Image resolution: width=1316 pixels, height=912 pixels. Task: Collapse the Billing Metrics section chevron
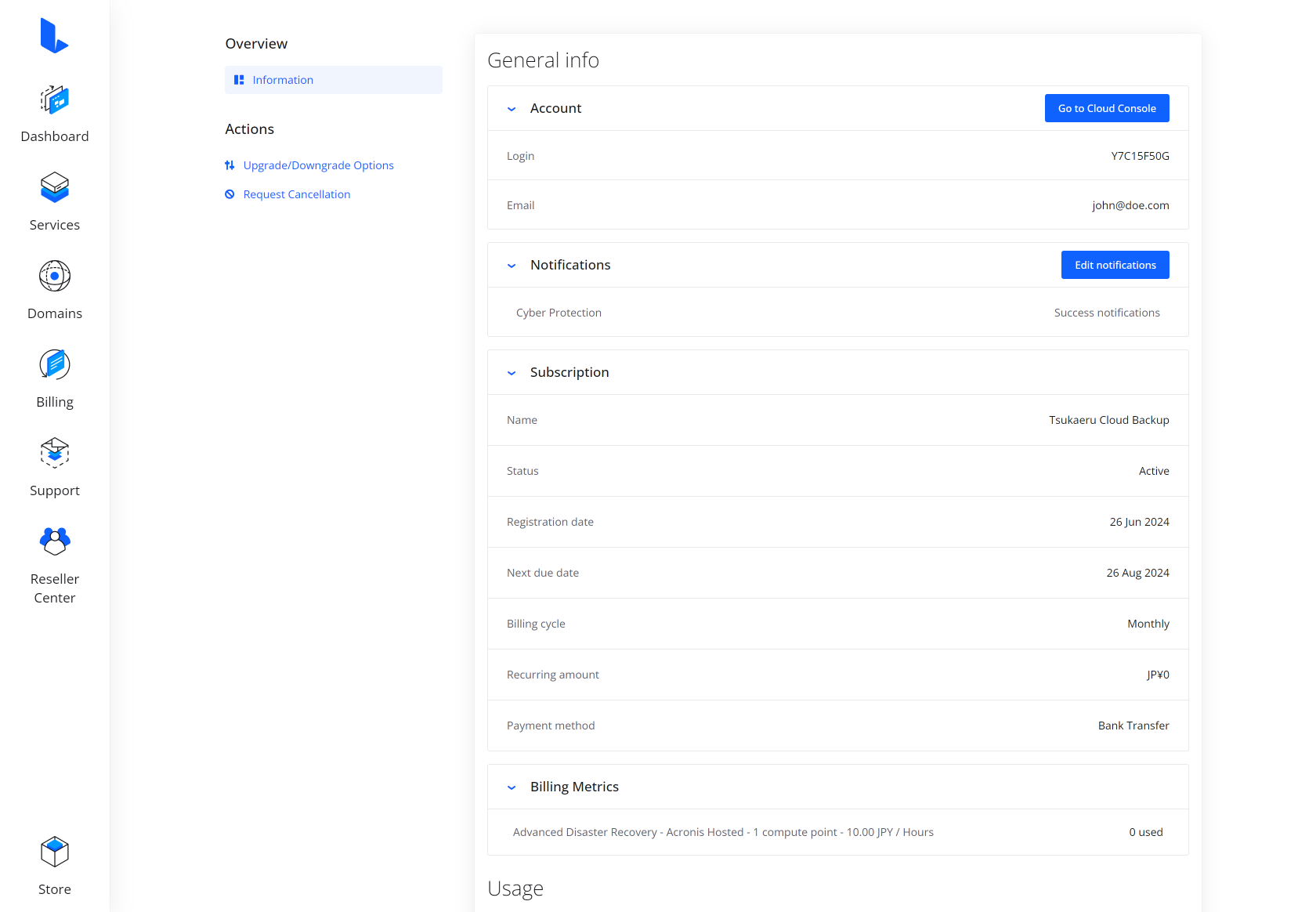(x=512, y=787)
